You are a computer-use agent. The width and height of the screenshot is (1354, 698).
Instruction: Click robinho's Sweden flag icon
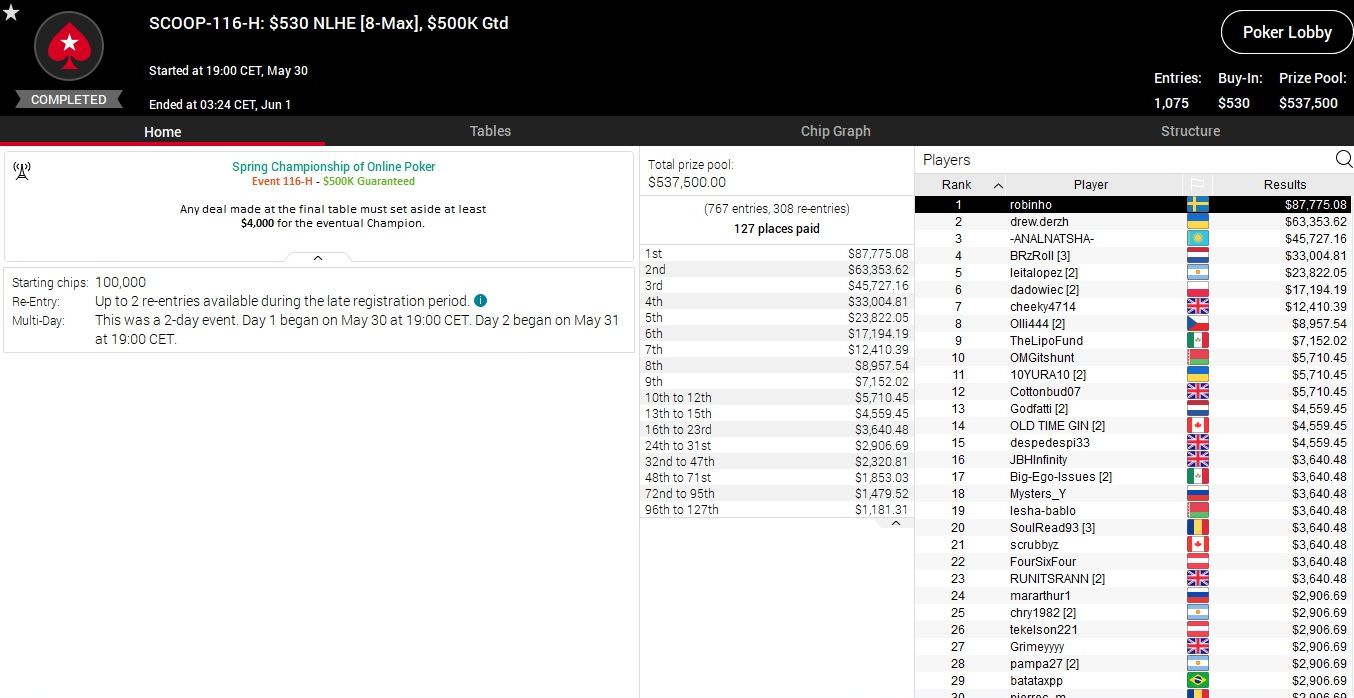click(x=1197, y=205)
